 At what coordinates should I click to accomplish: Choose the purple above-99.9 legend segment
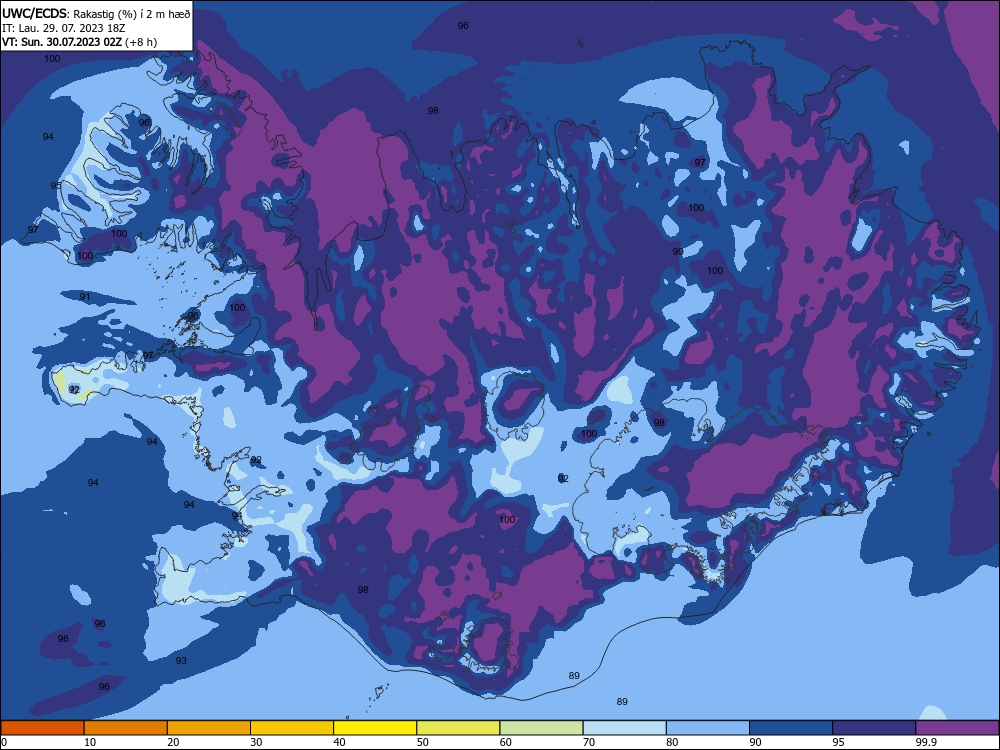tap(957, 728)
